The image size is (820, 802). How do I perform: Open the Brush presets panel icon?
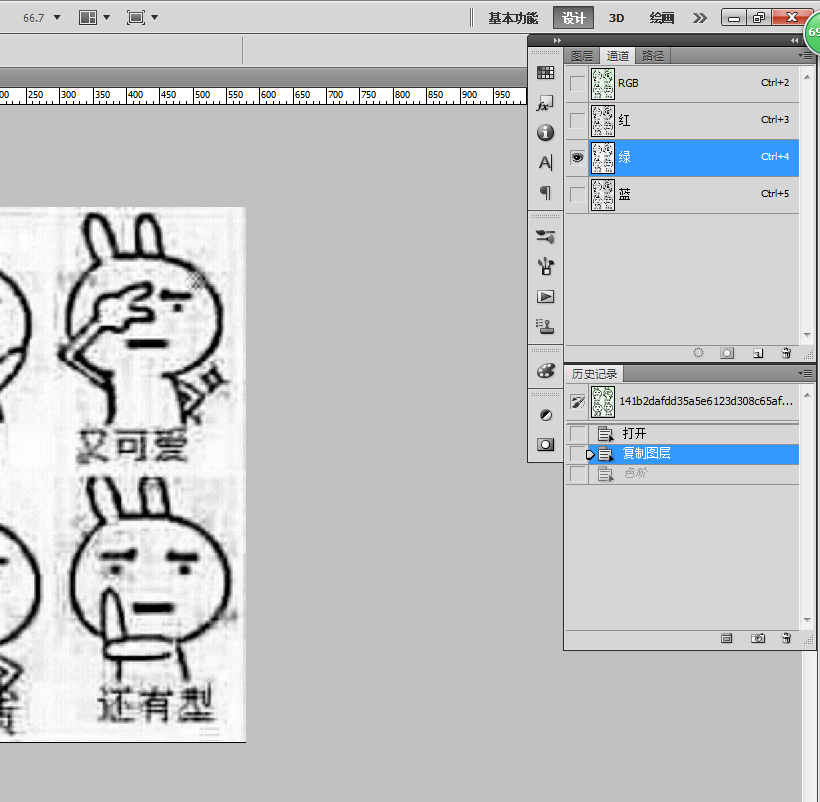[x=545, y=237]
